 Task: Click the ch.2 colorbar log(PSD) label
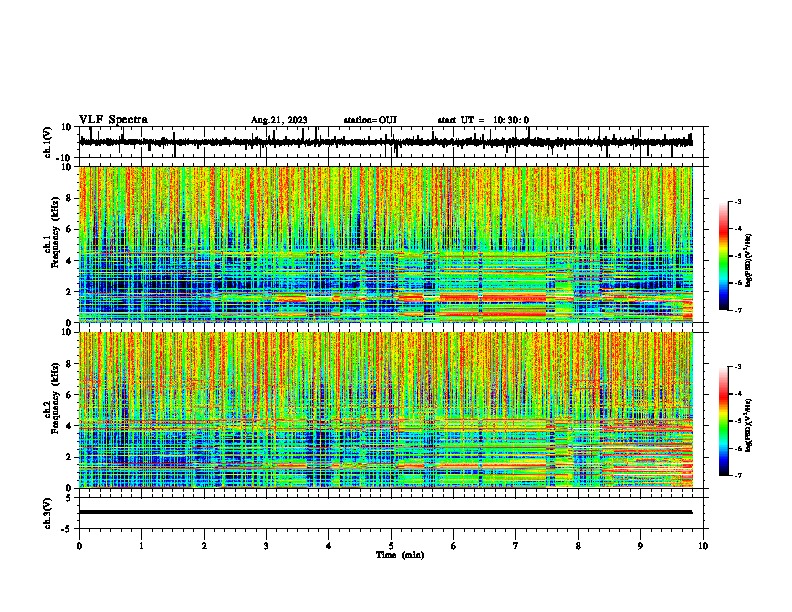pyautogui.click(x=749, y=425)
